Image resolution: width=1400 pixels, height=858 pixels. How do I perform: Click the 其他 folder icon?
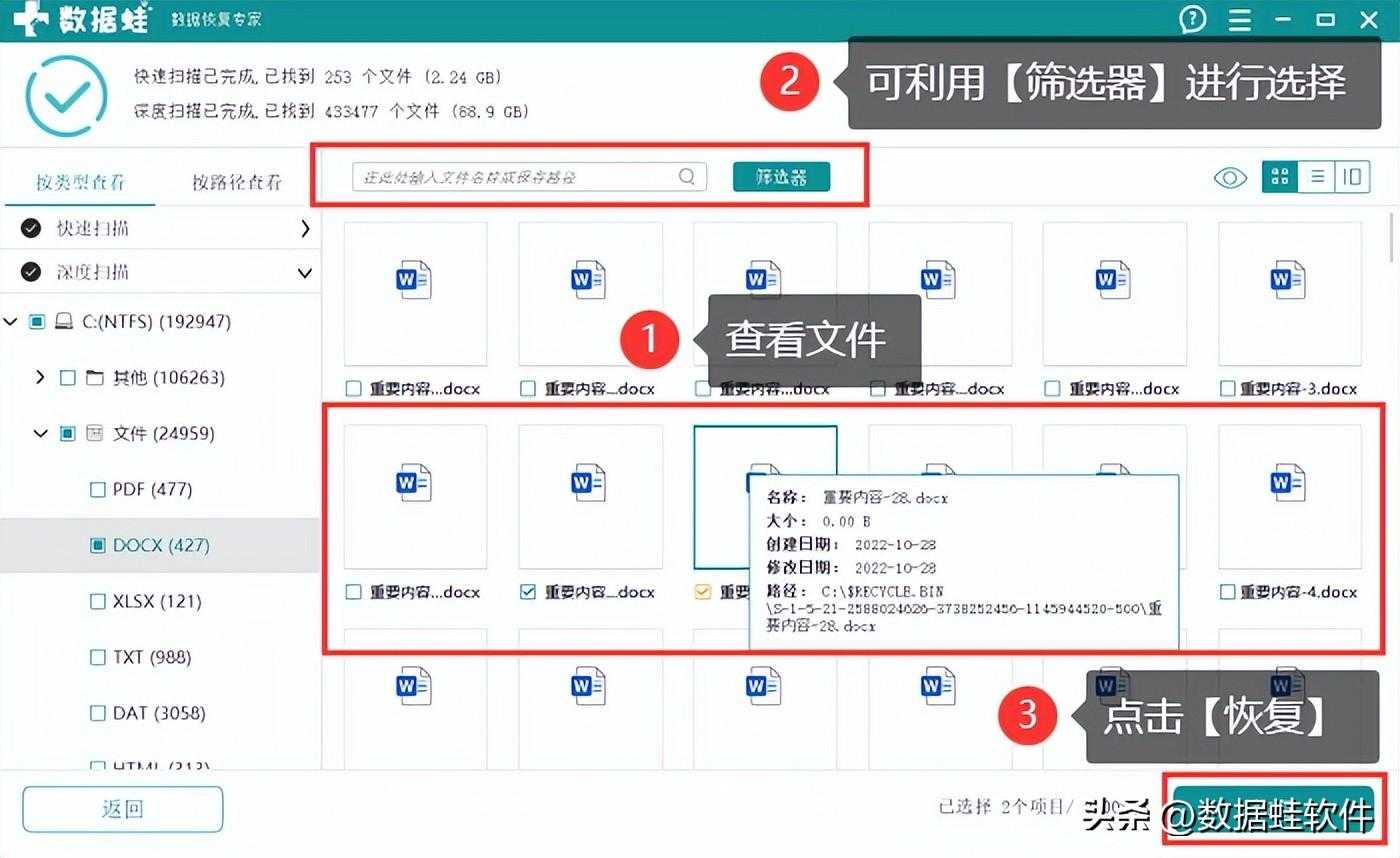(x=95, y=378)
